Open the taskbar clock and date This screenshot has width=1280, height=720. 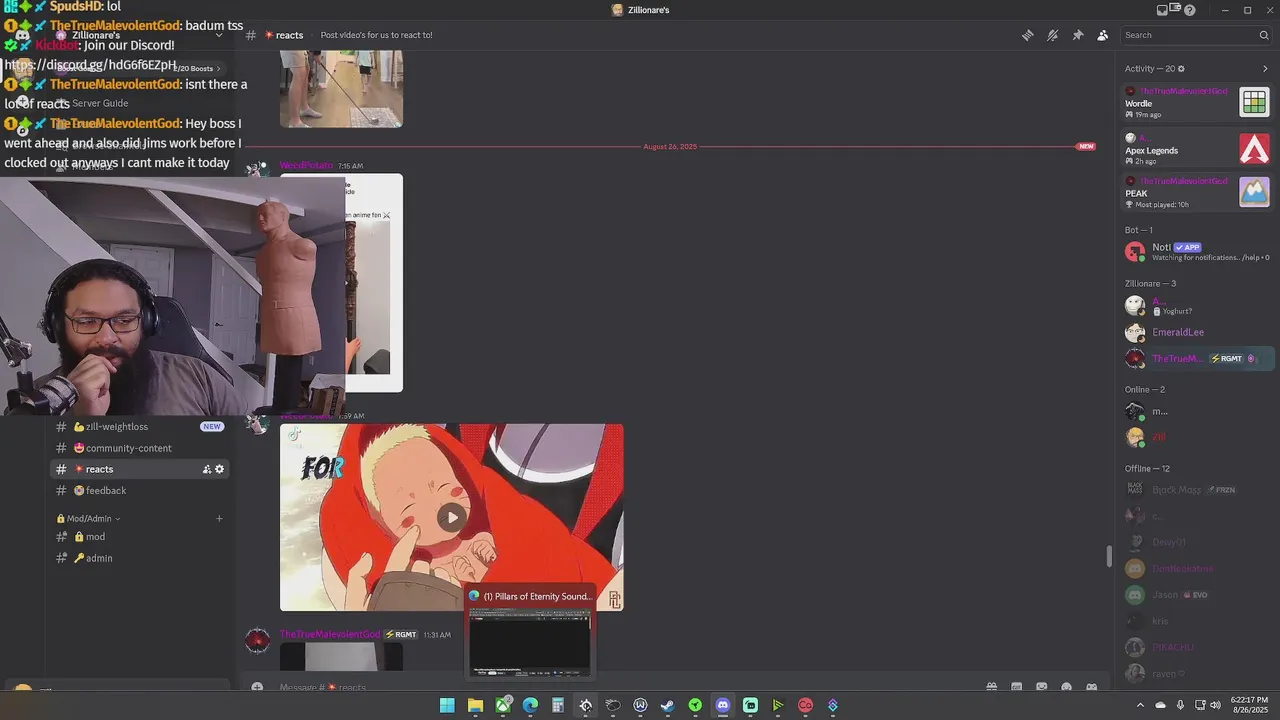1251,705
